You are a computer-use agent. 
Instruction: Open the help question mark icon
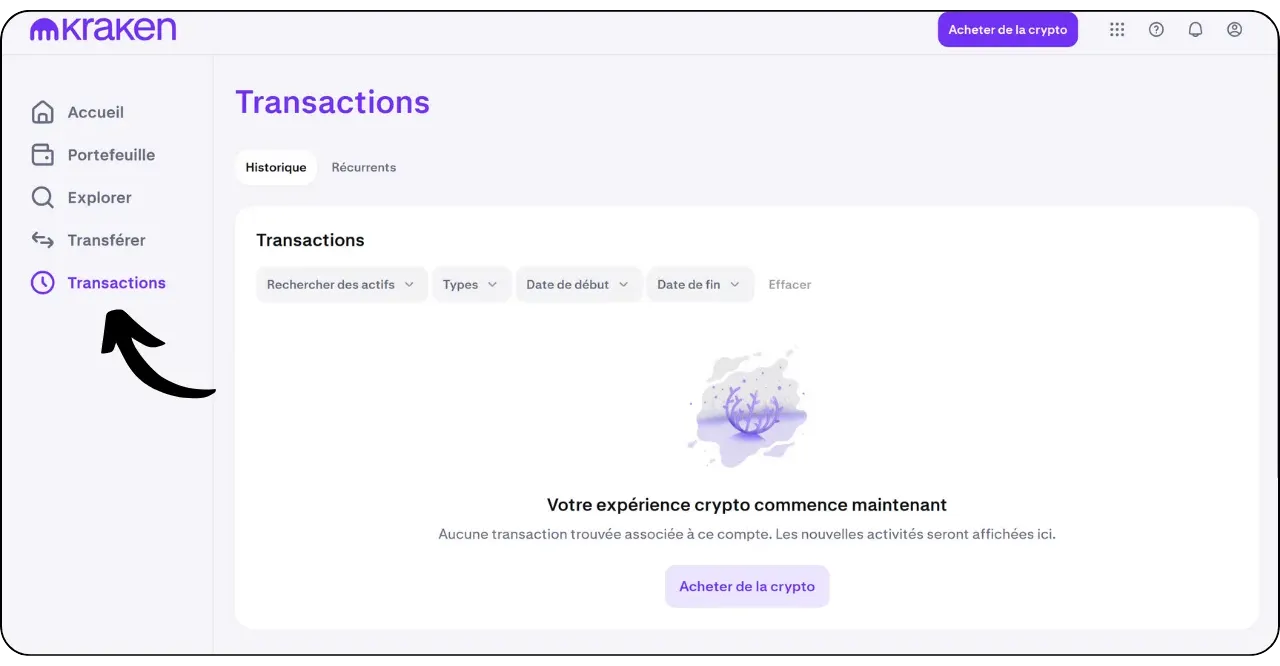[1156, 30]
